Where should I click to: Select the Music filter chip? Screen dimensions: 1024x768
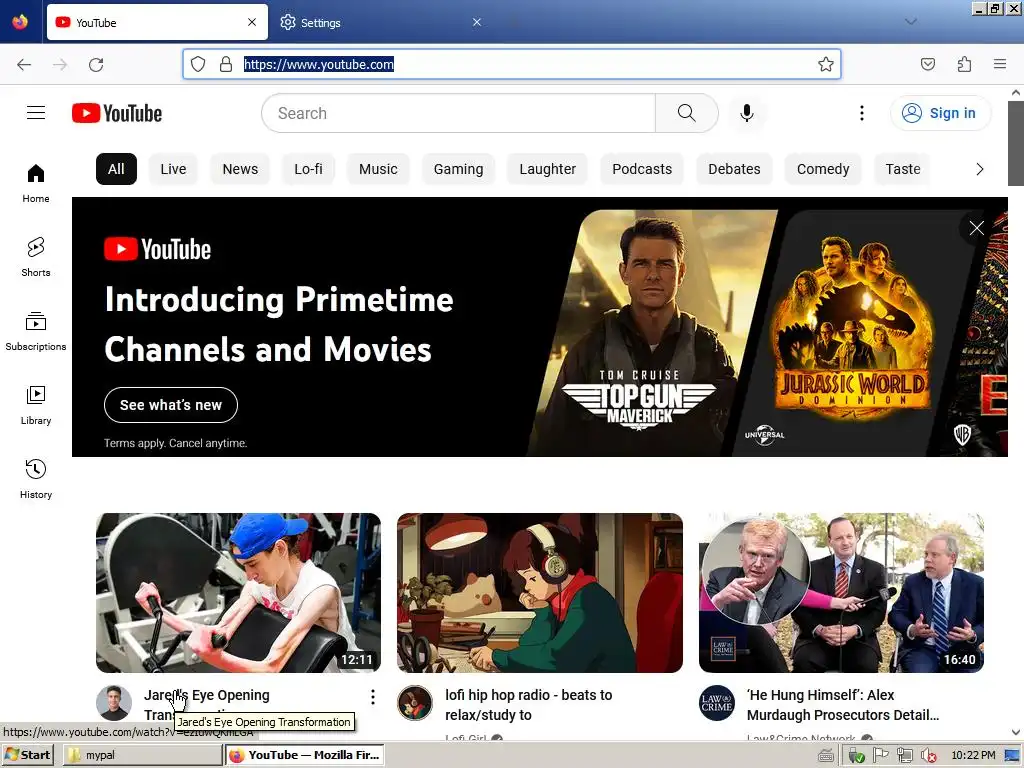tap(378, 169)
